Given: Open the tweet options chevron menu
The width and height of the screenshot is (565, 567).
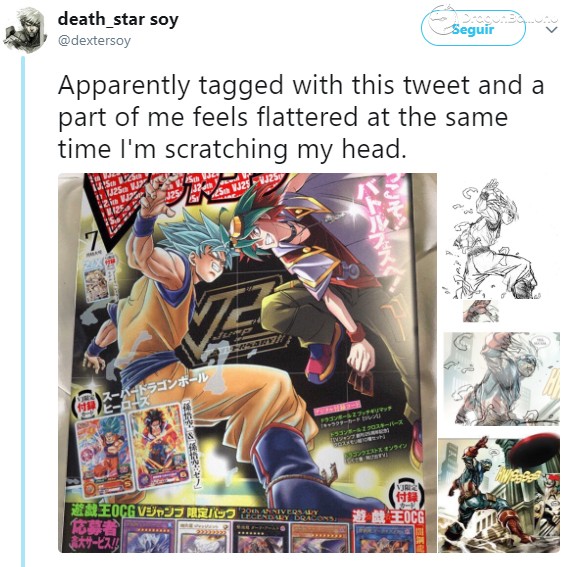Looking at the screenshot, I should [551, 30].
